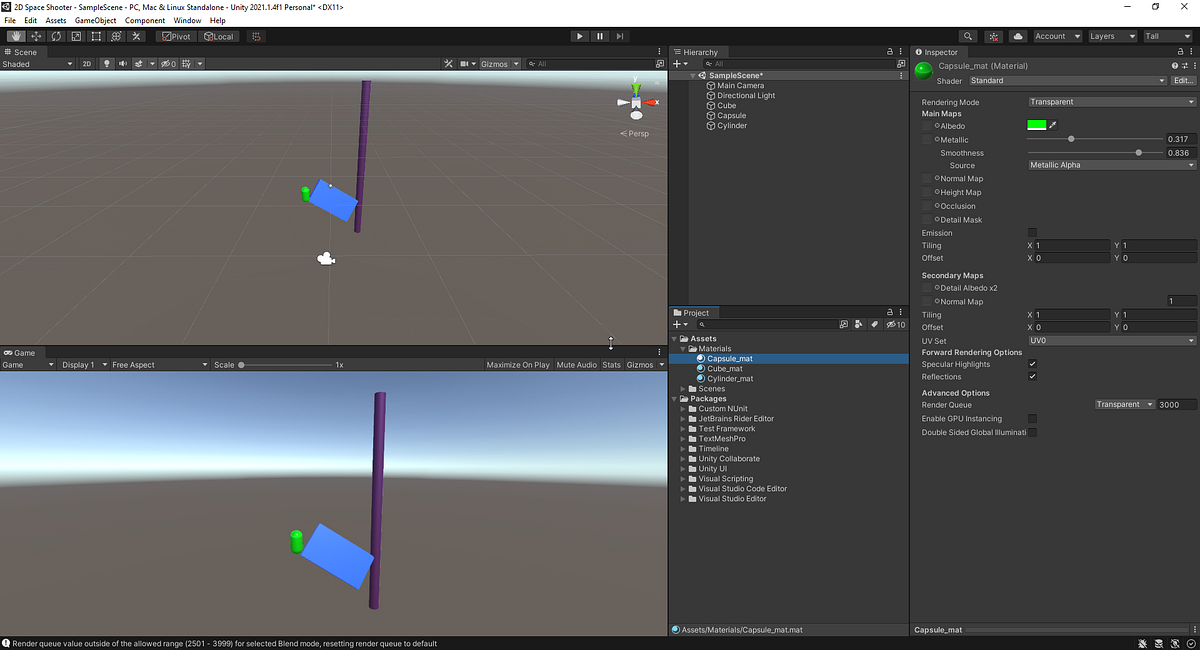
Task: Select the Move tool
Action: pyautogui.click(x=34, y=36)
